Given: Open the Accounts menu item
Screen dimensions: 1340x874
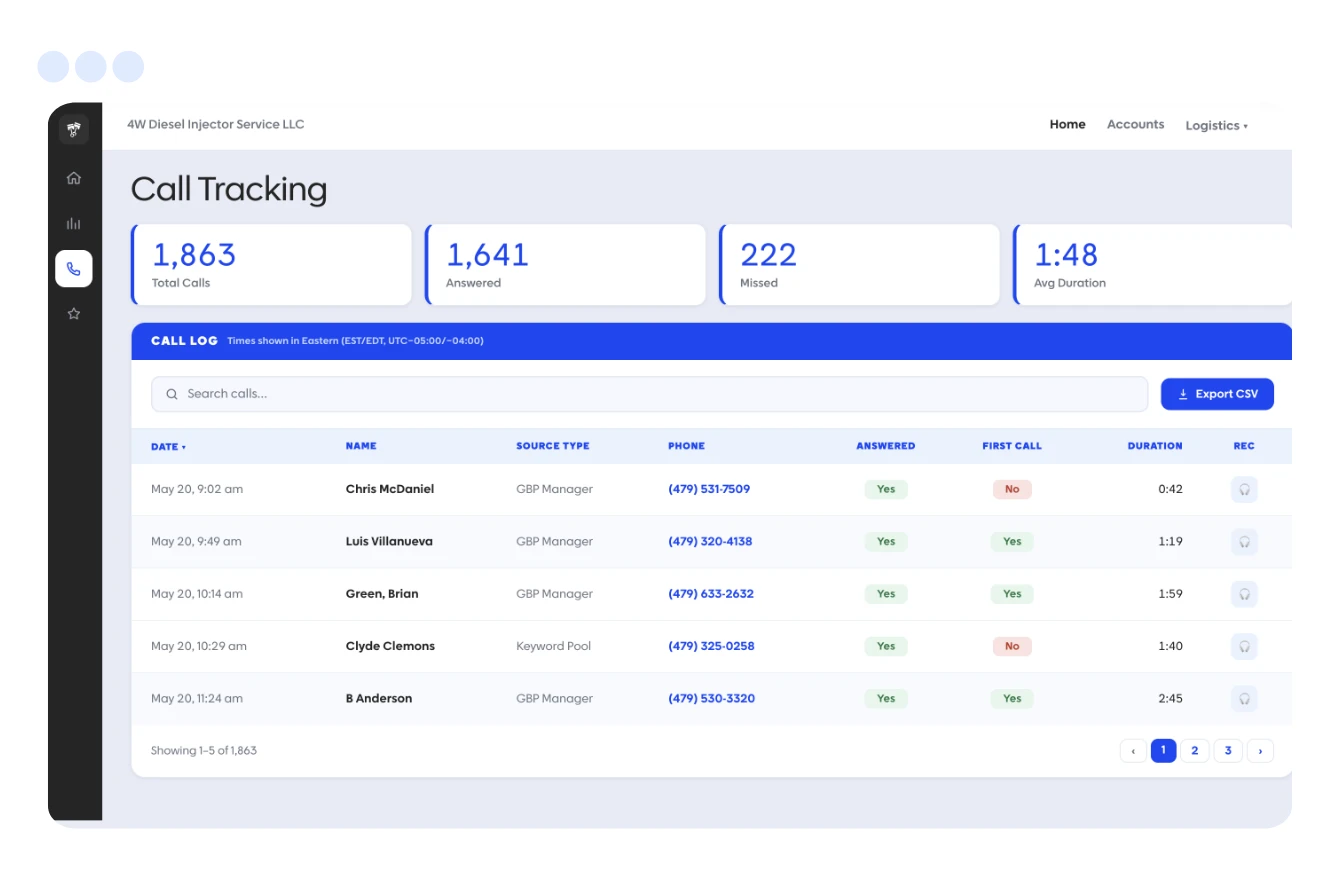Looking at the screenshot, I should click(1135, 125).
